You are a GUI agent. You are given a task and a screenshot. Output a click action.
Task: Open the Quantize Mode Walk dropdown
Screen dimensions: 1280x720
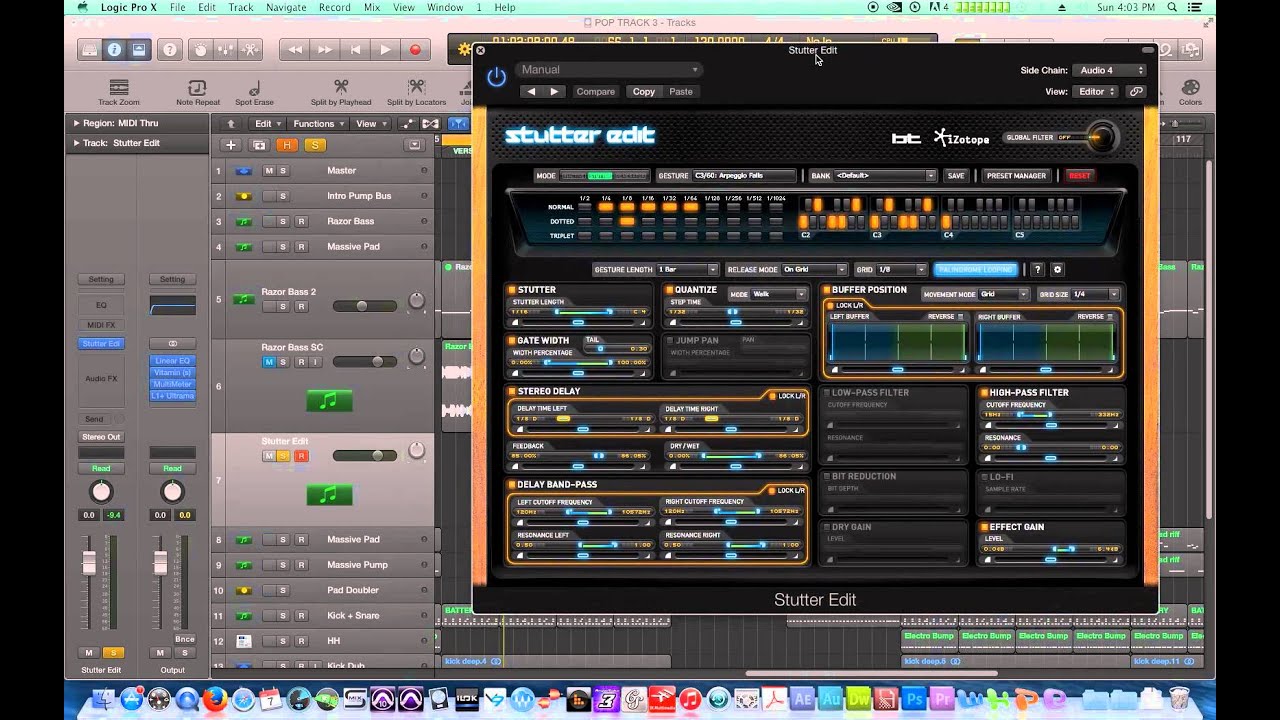tap(779, 294)
